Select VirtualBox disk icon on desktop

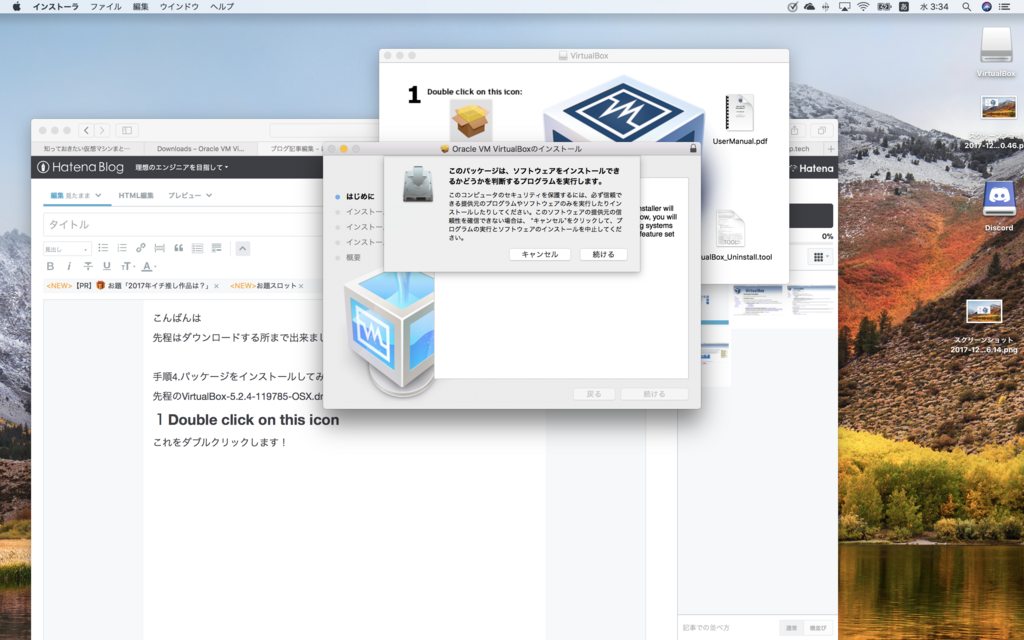[996, 46]
